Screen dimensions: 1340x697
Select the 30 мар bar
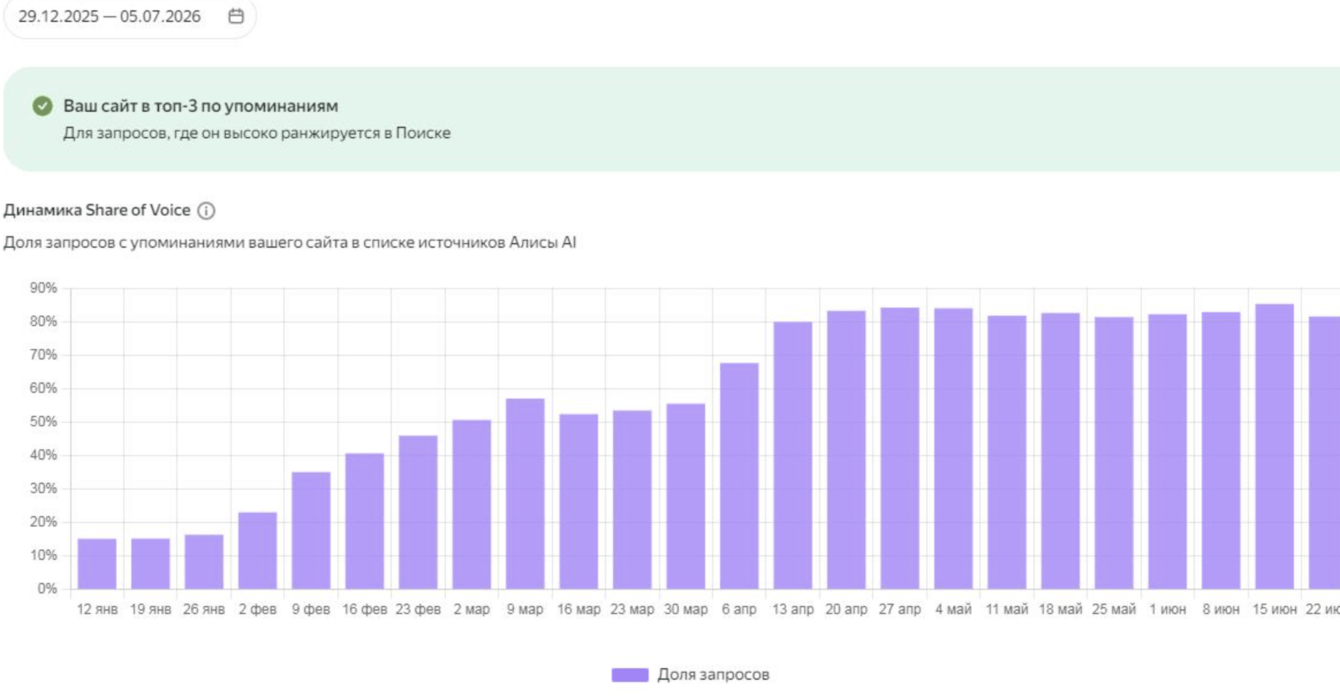(686, 497)
